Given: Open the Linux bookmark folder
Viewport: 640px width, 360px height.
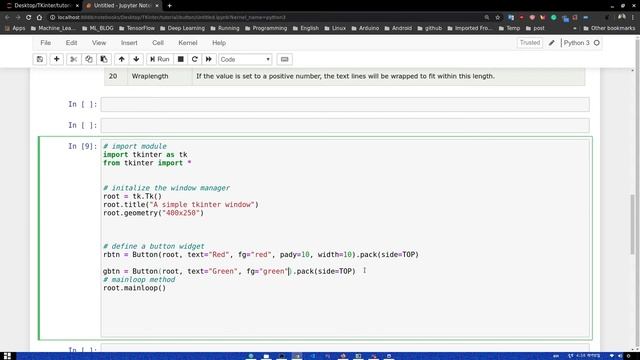Looking at the screenshot, I should pyautogui.click(x=335, y=28).
